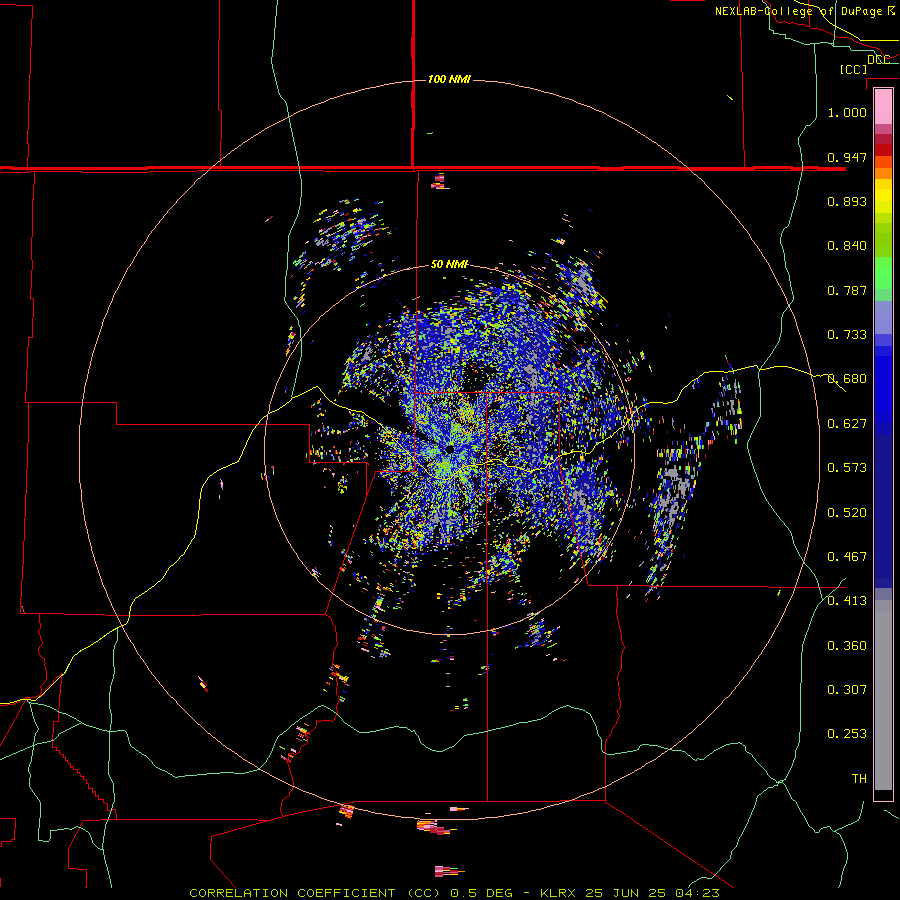
Task: Pick the gray swatch beside 0.307
Action: point(883,695)
